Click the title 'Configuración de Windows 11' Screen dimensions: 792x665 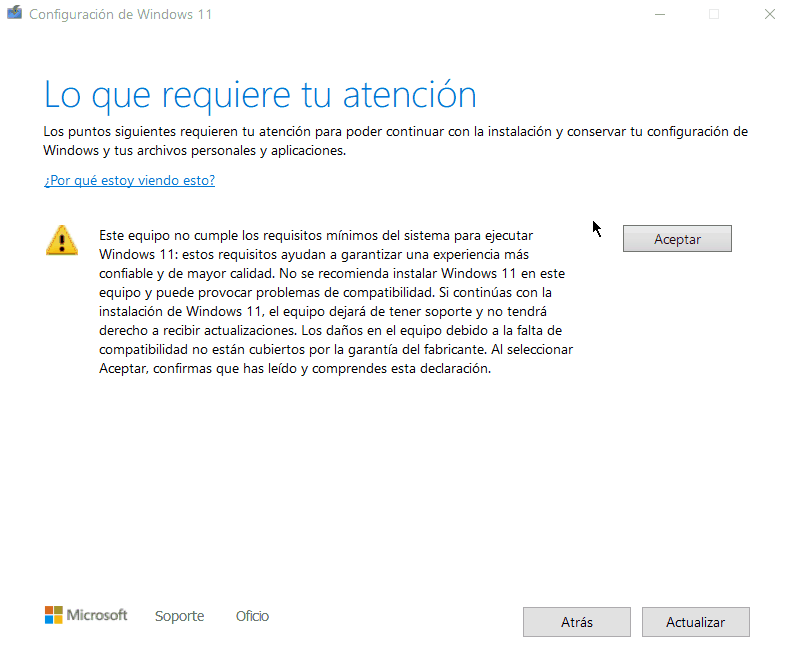(x=120, y=14)
